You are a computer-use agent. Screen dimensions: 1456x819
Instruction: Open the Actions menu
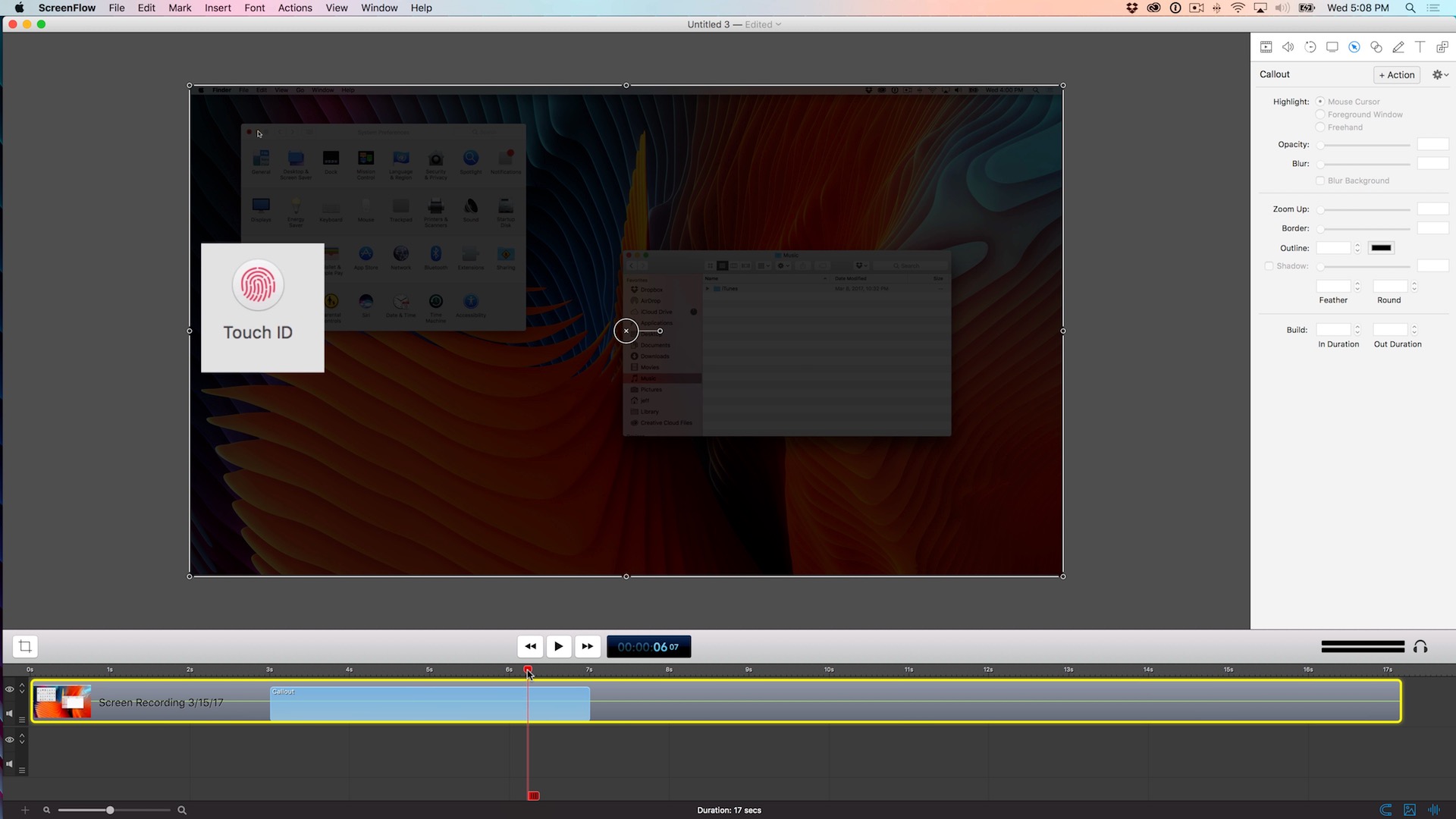pyautogui.click(x=295, y=8)
